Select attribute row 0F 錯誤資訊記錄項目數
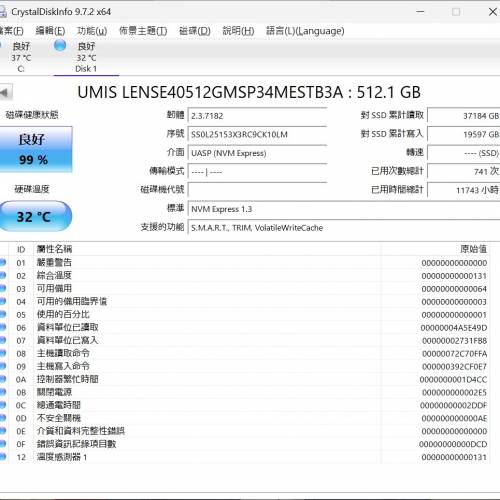Image resolution: width=500 pixels, height=500 pixels. click(245, 444)
